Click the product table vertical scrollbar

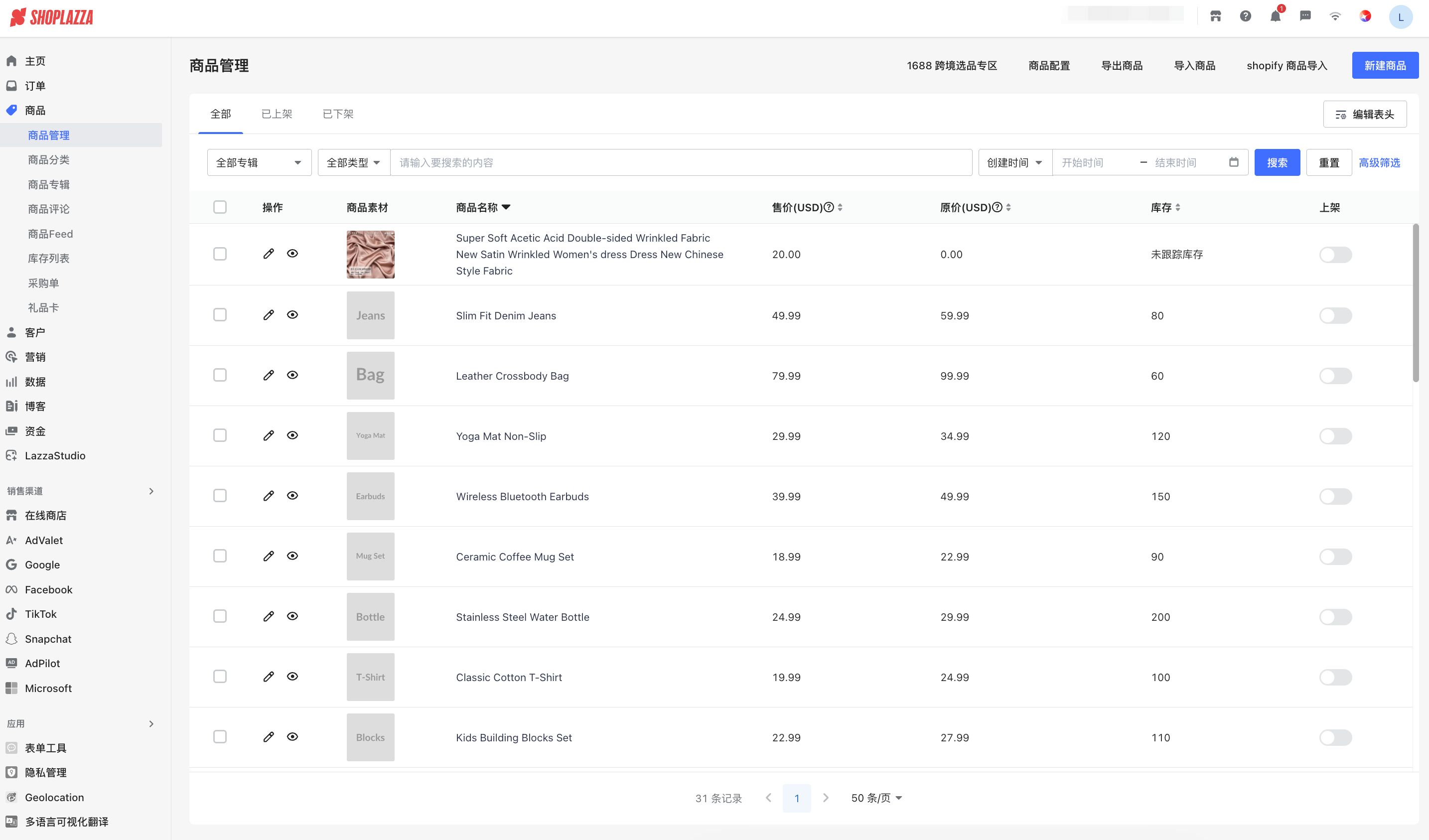pos(1416,303)
